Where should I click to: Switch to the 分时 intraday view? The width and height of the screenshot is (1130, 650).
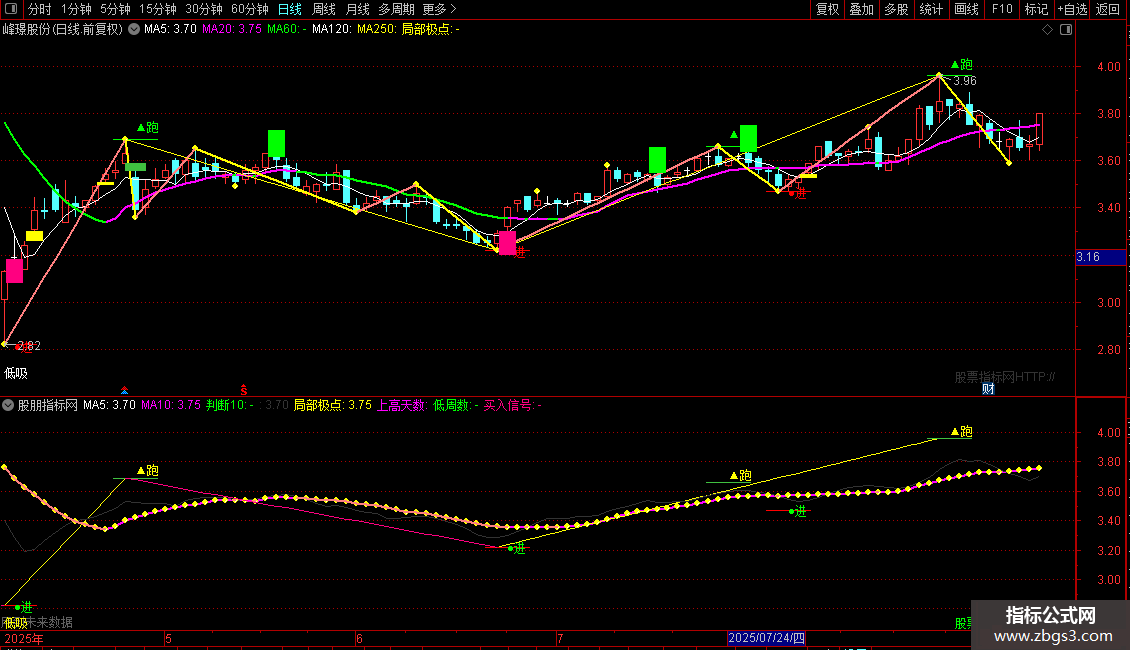click(40, 9)
